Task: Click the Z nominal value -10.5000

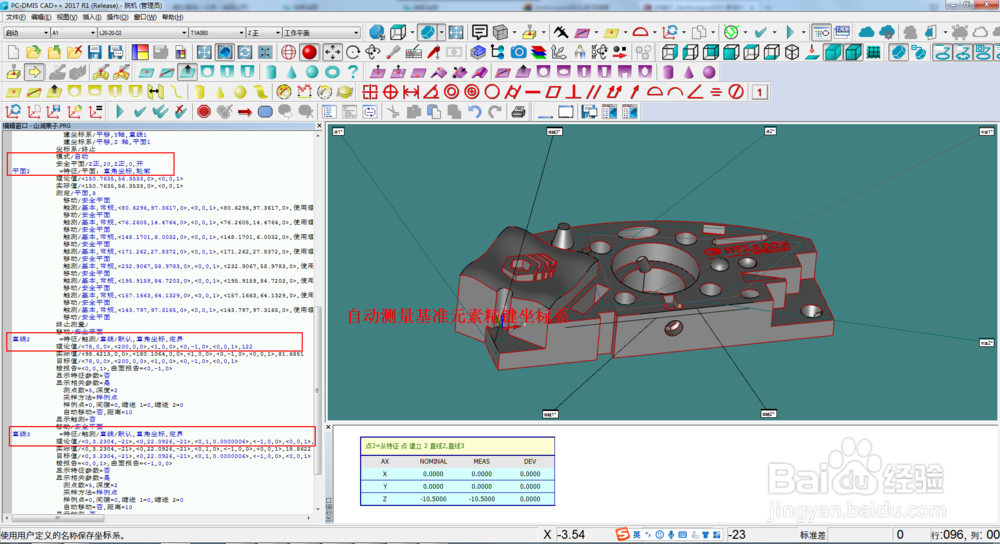Action: (433, 499)
